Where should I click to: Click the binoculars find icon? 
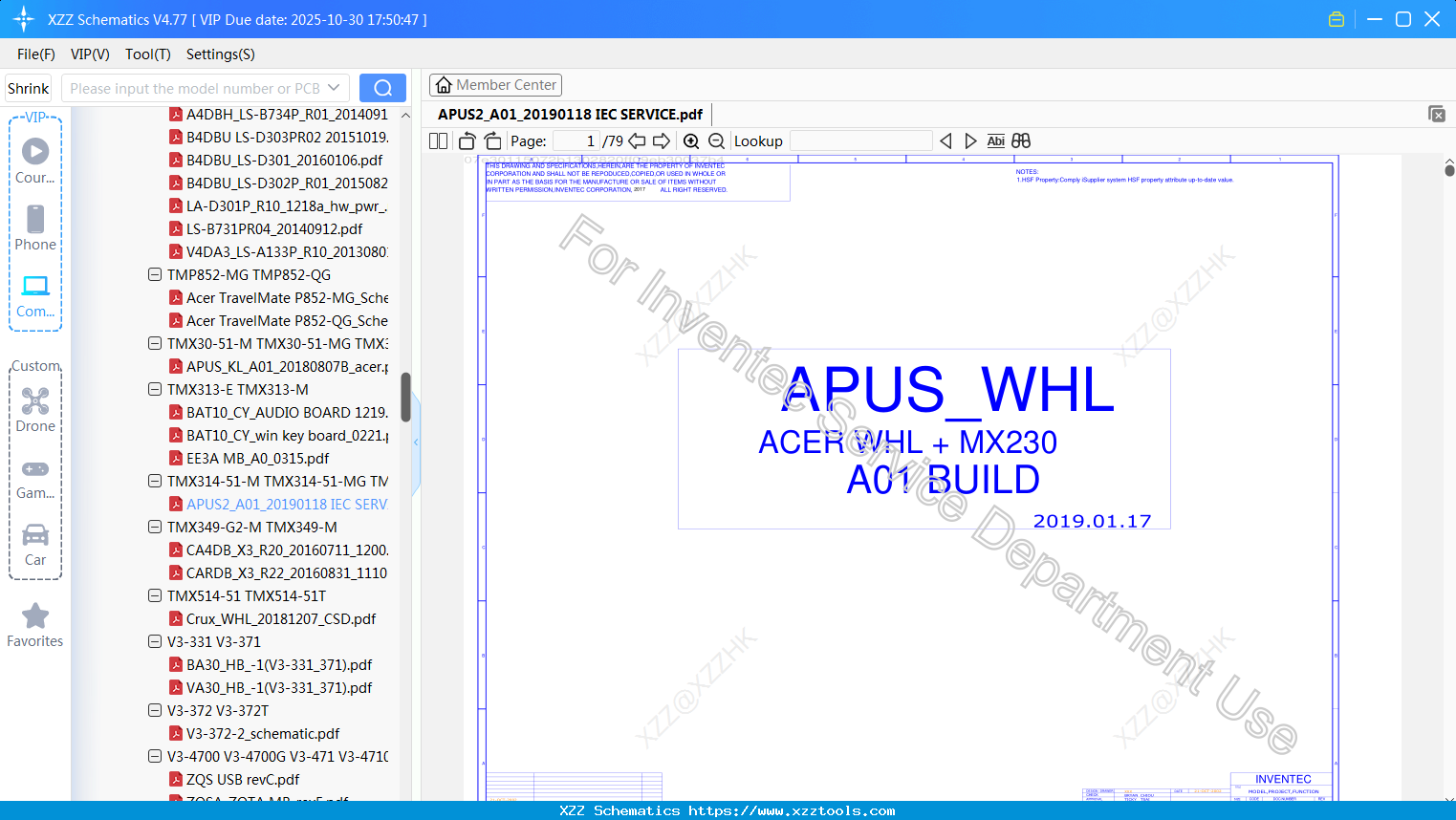pyautogui.click(x=1021, y=141)
